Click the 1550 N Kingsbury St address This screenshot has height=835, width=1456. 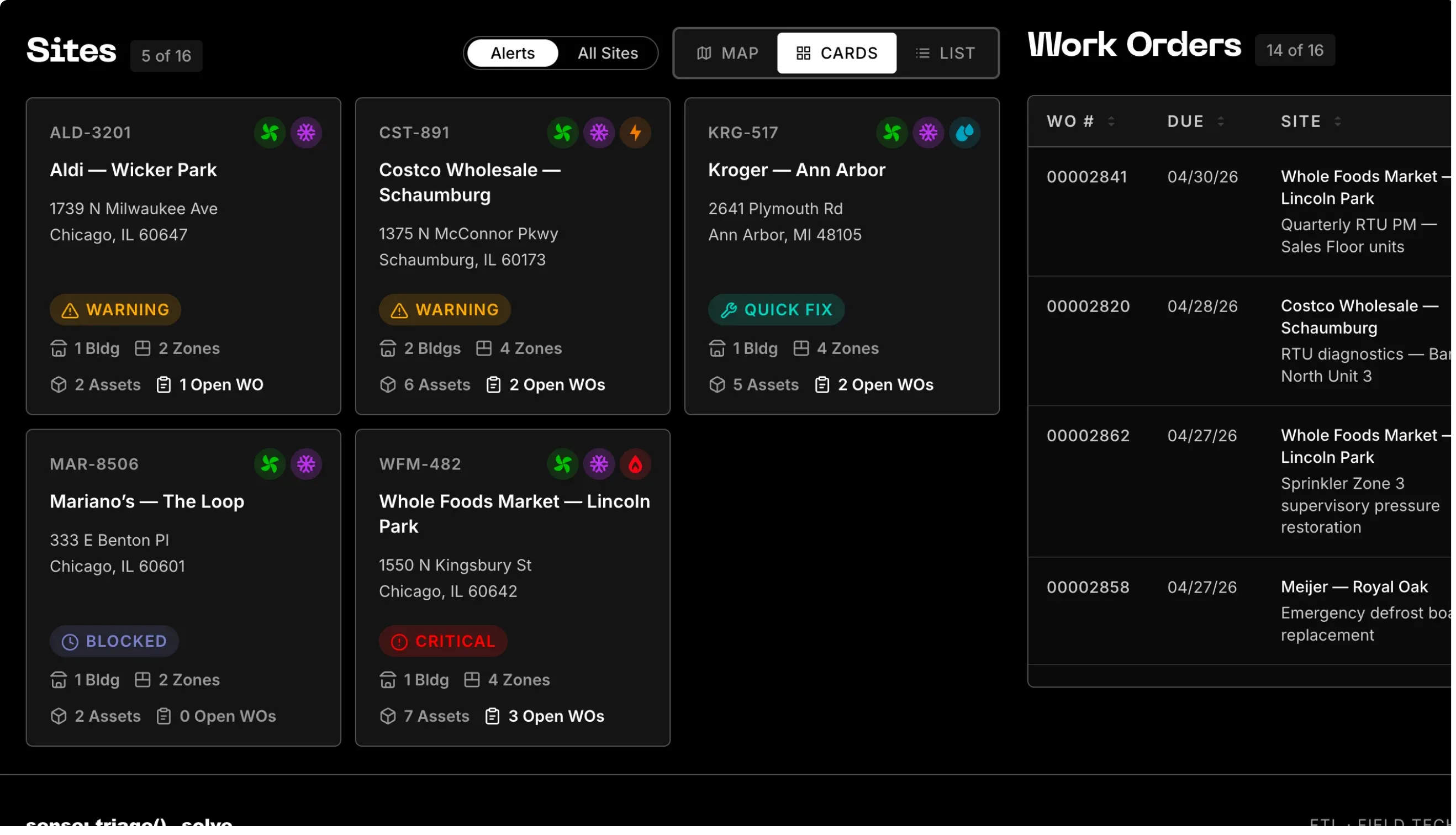coord(456,567)
